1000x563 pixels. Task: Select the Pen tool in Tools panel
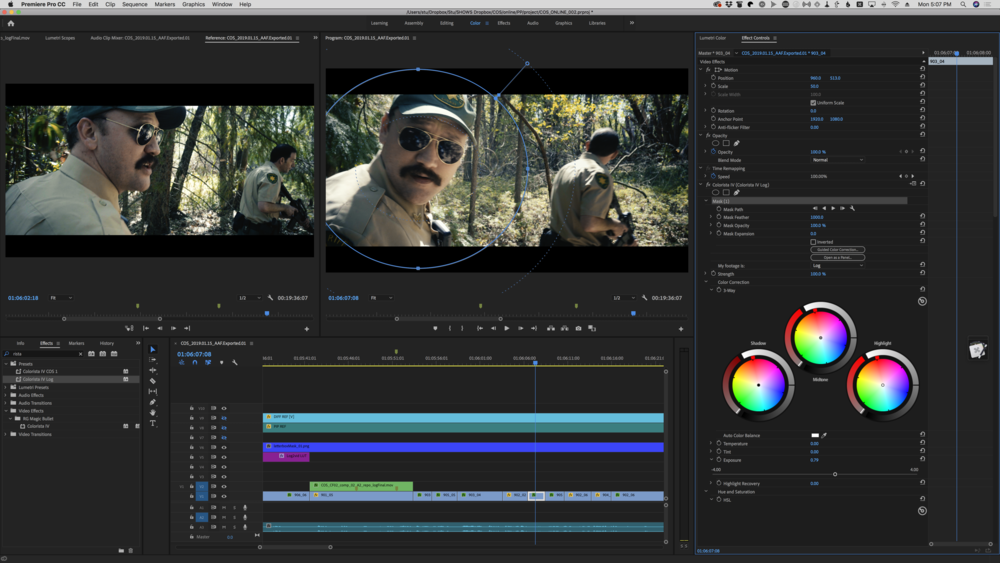tap(152, 402)
